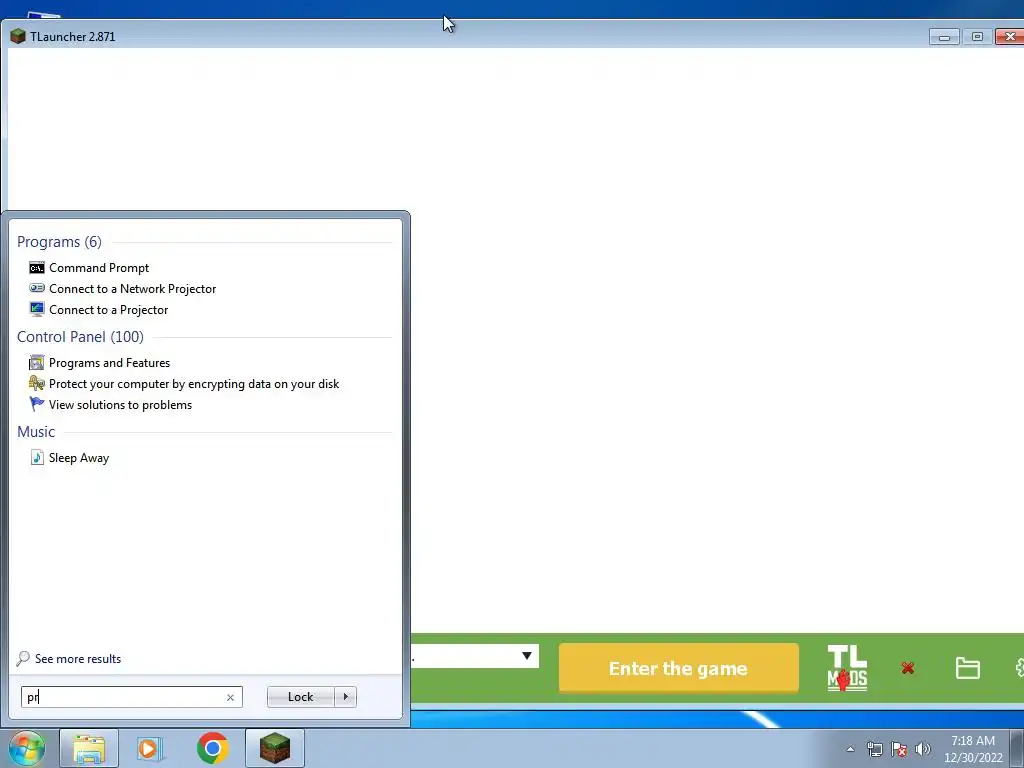Image resolution: width=1024 pixels, height=768 pixels.
Task: Open Connect to a Projector
Action: [x=98, y=310]
